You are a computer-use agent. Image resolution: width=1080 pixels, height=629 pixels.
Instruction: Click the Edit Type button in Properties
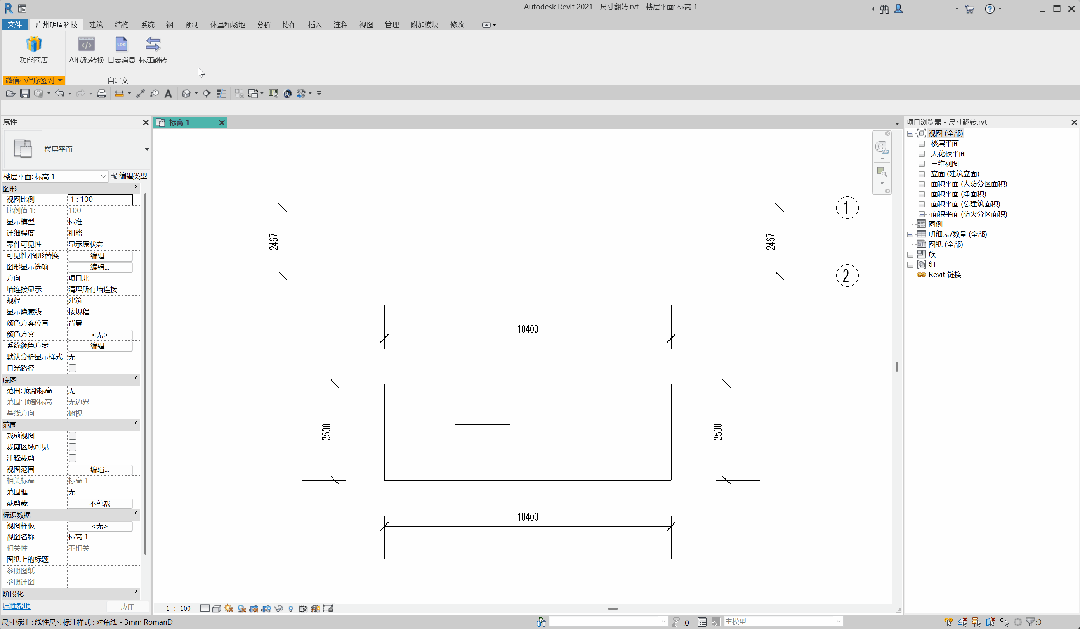(x=129, y=176)
